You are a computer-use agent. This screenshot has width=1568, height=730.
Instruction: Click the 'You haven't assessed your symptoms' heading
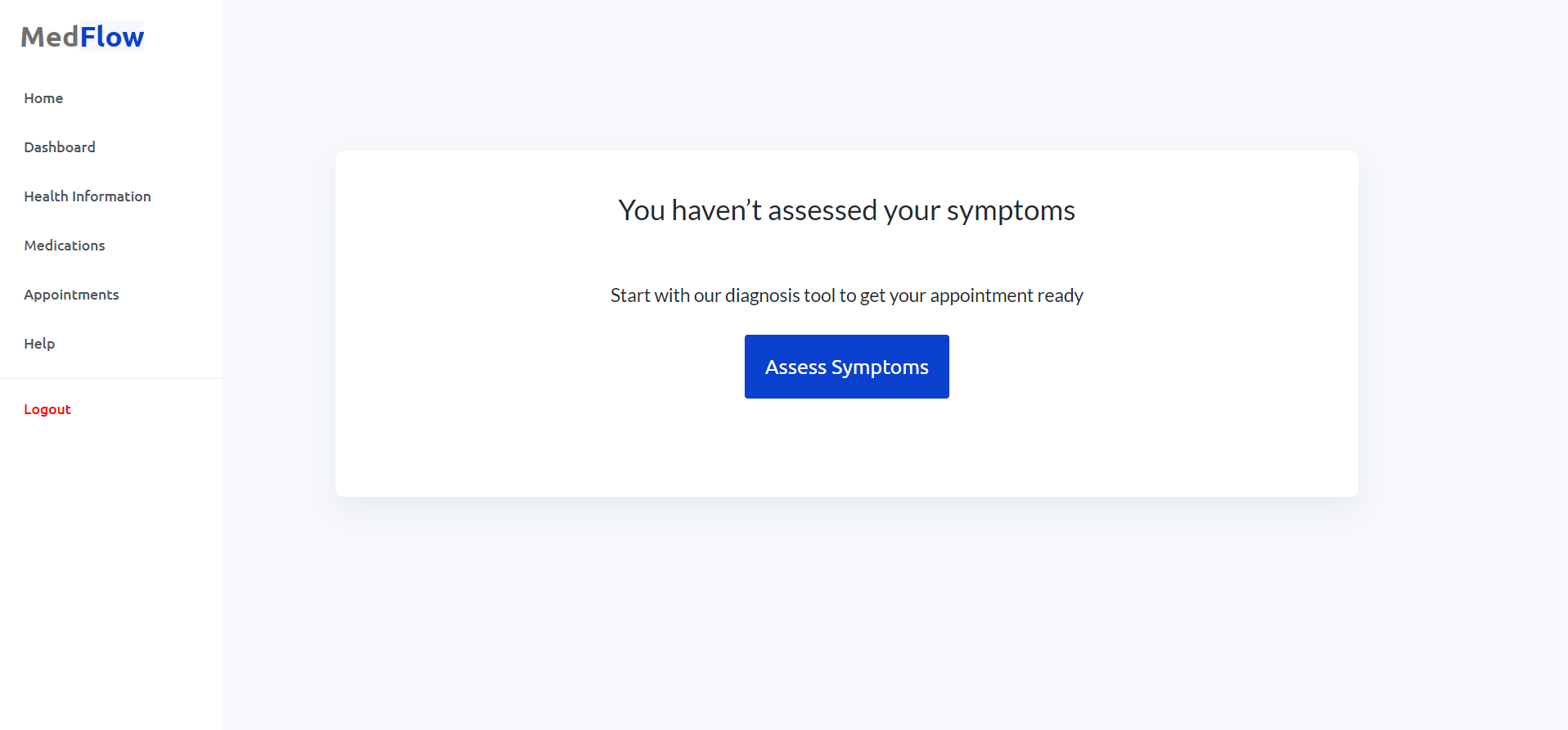[846, 210]
